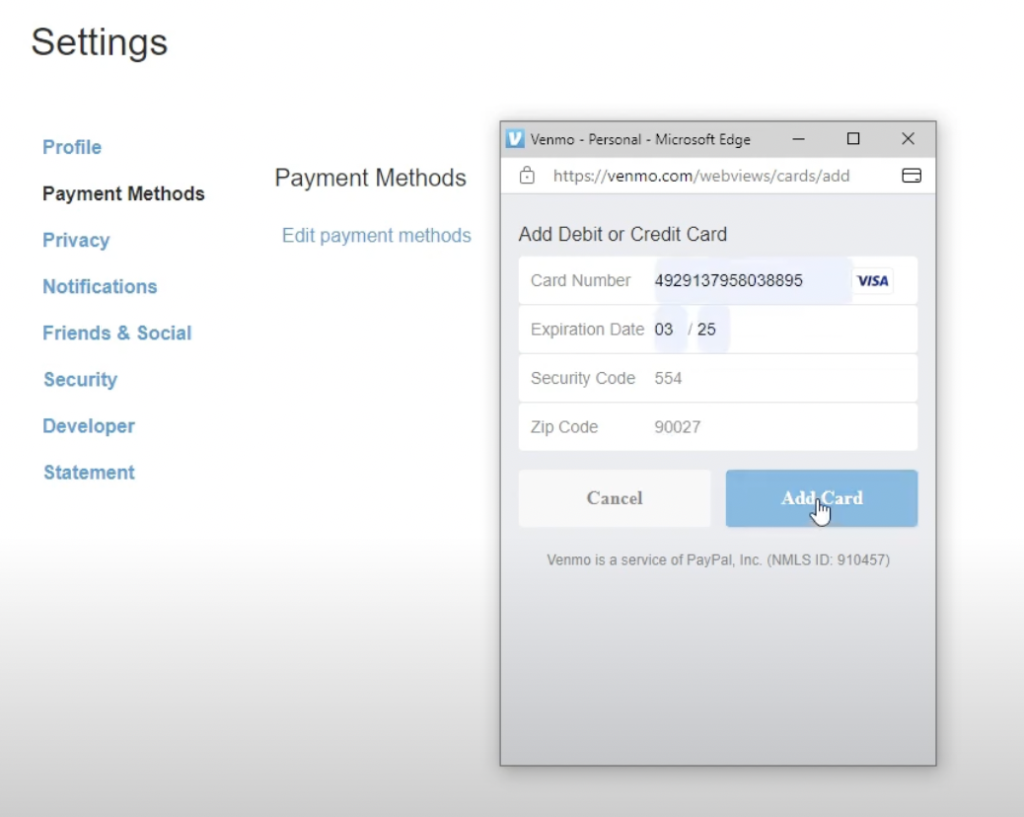Open the Edit payment methods link

point(376,235)
